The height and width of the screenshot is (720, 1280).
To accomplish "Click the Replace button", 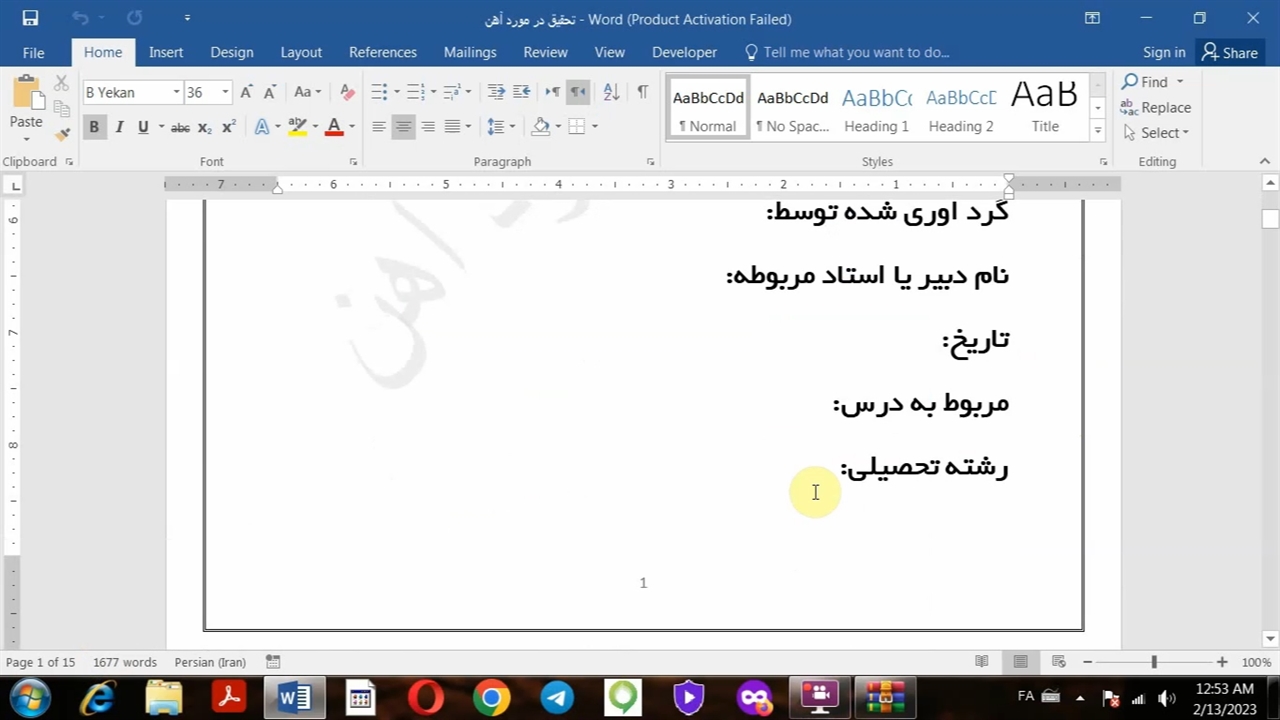I will click(x=1156, y=107).
